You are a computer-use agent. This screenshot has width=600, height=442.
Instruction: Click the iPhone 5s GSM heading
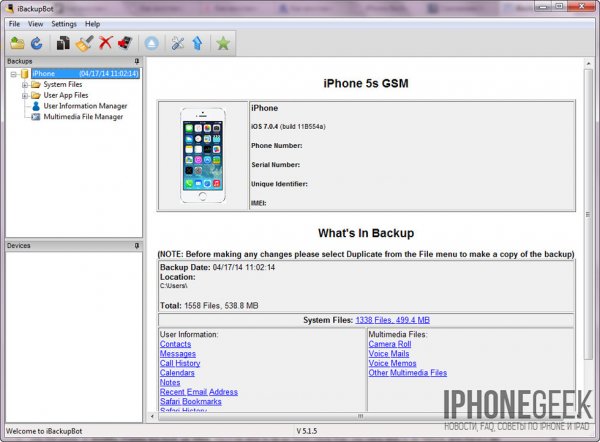pyautogui.click(x=366, y=83)
